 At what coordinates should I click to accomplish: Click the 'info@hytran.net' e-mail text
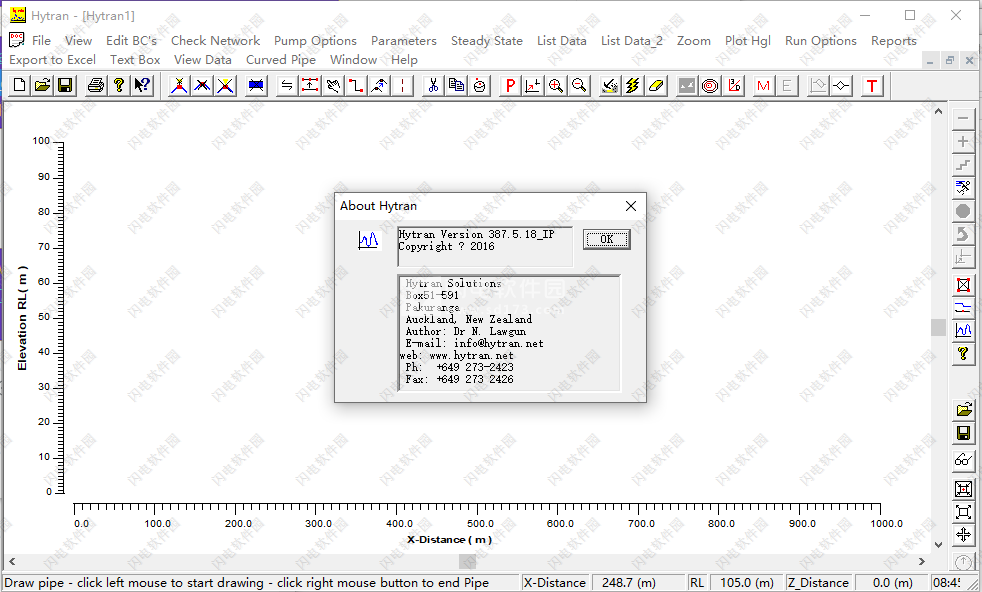point(499,343)
